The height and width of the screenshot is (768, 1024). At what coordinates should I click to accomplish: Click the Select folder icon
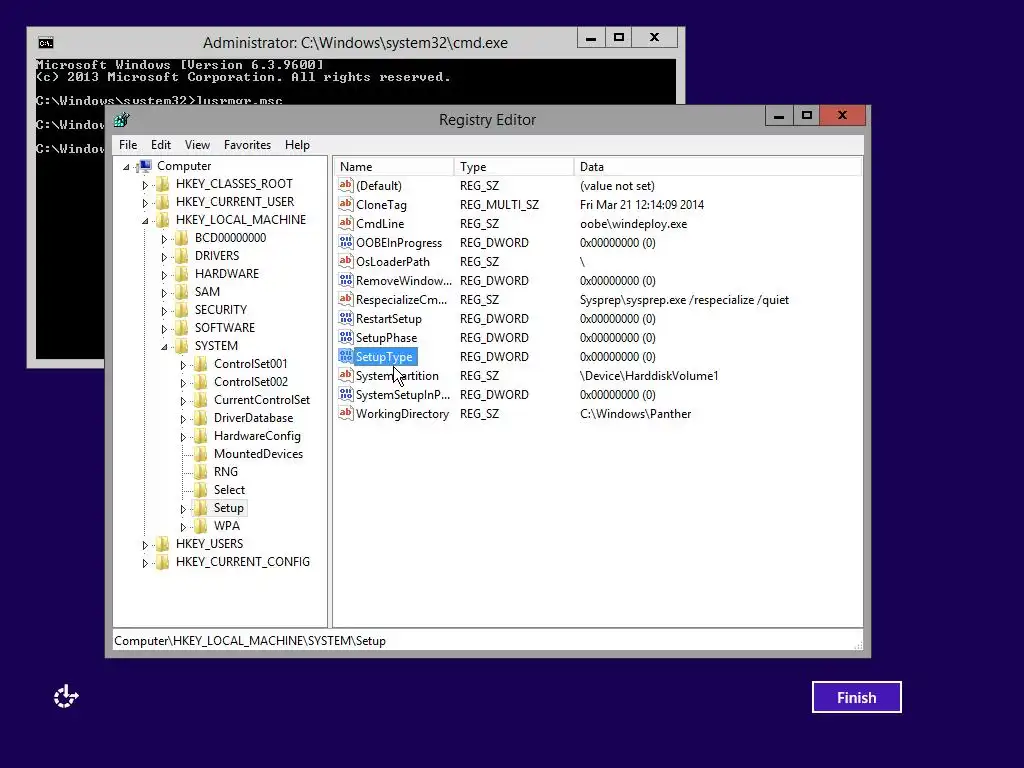pyautogui.click(x=200, y=490)
